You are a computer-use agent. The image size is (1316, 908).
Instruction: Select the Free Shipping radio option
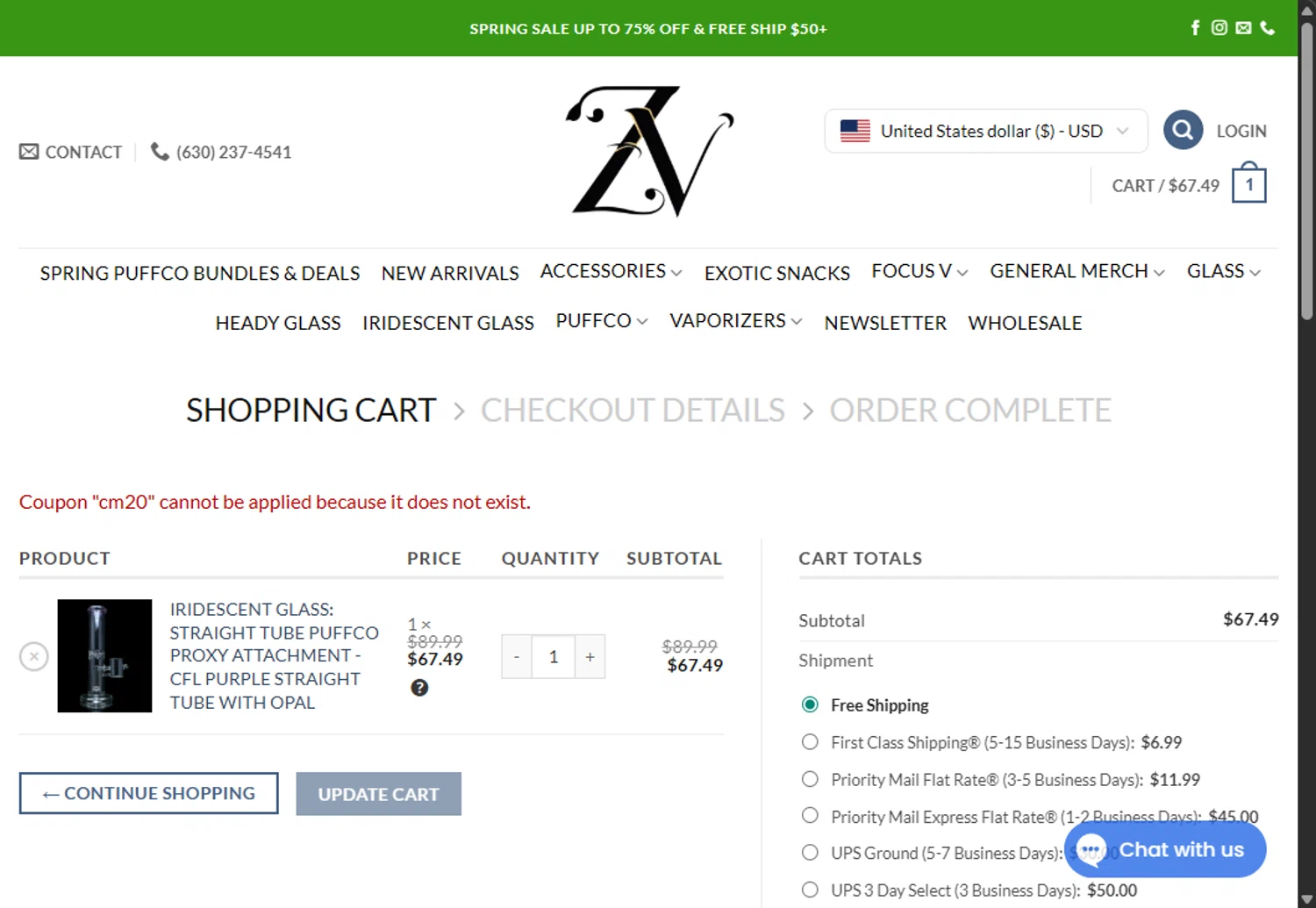click(810, 704)
